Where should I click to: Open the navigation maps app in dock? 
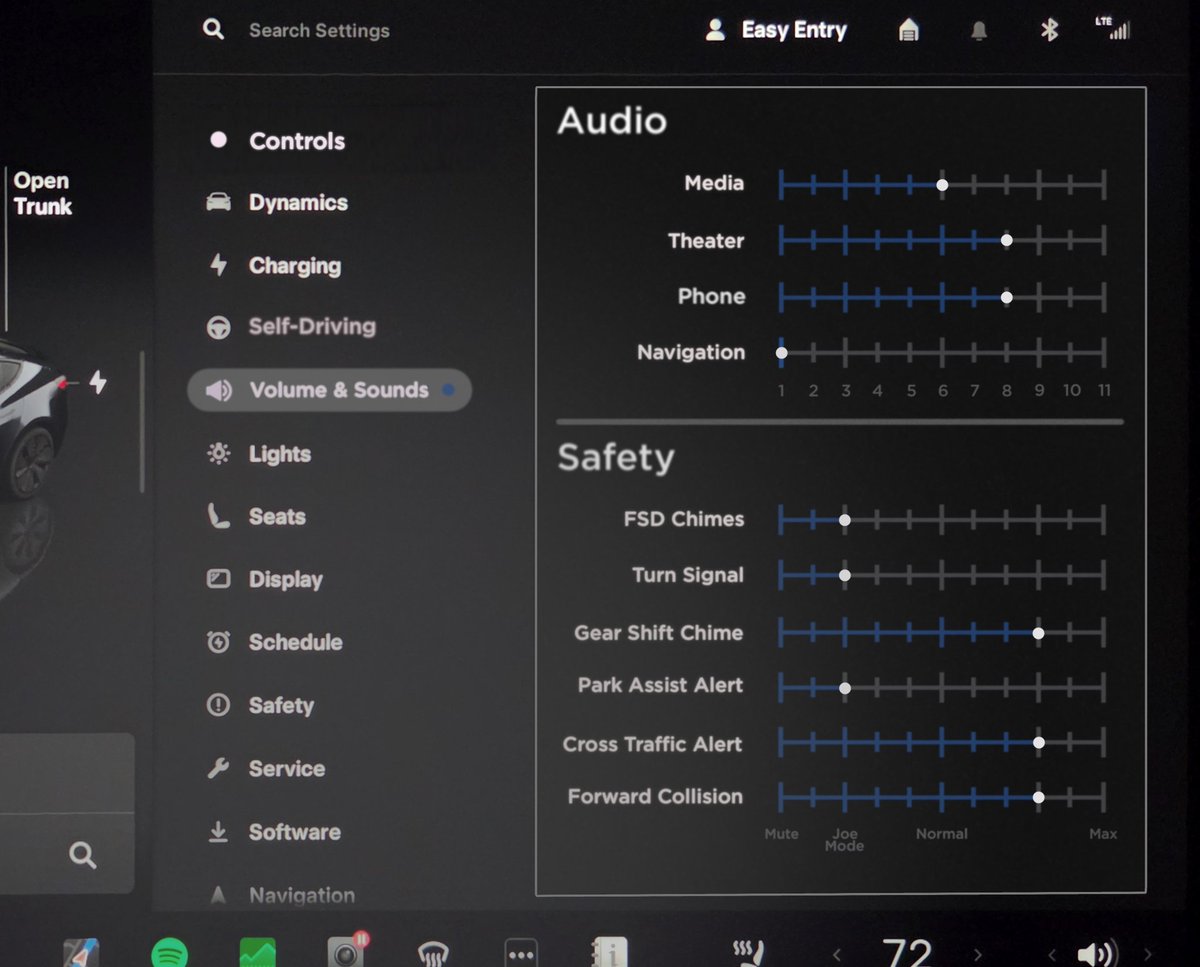(x=81, y=953)
